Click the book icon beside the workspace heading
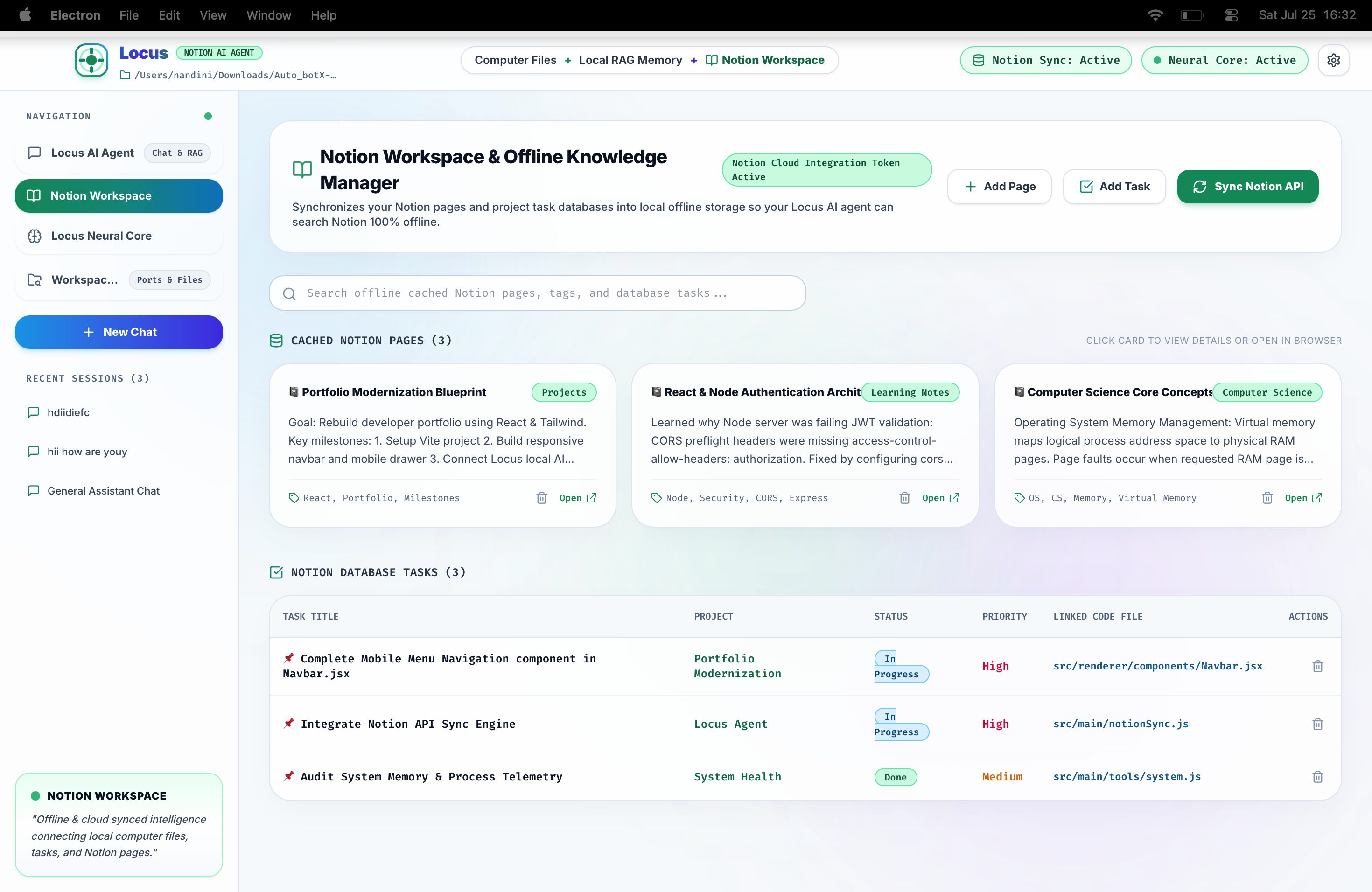Screen dimensions: 1372x892 tap(302, 169)
